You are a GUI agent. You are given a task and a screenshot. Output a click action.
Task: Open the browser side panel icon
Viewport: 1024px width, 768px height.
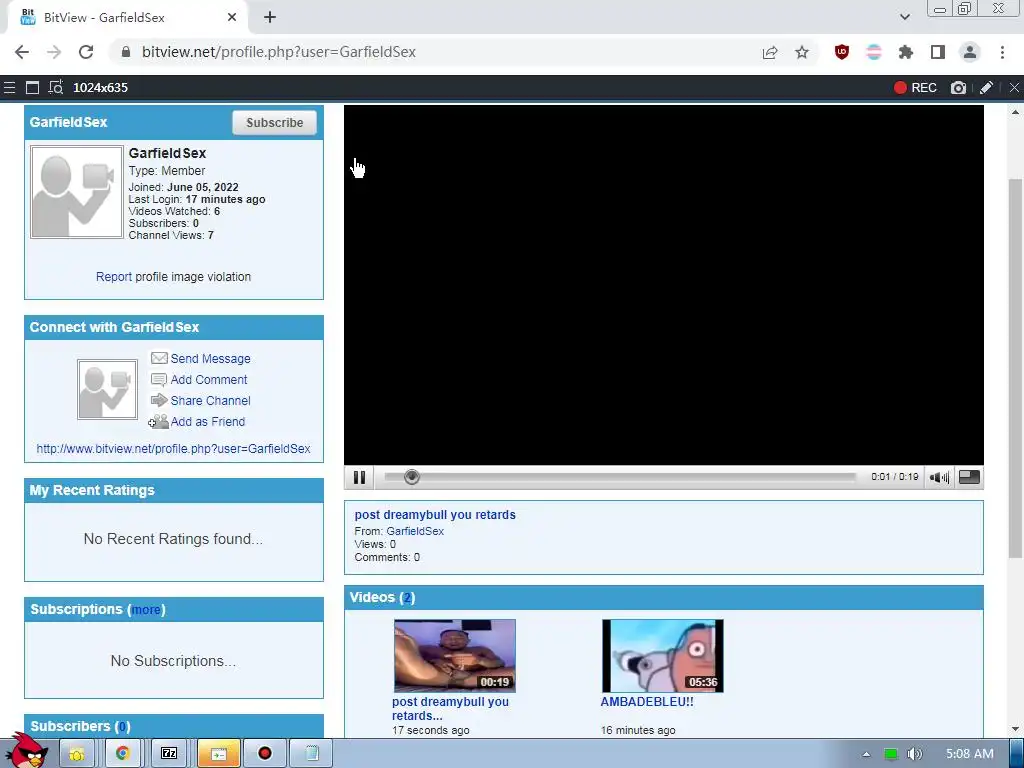tap(938, 52)
